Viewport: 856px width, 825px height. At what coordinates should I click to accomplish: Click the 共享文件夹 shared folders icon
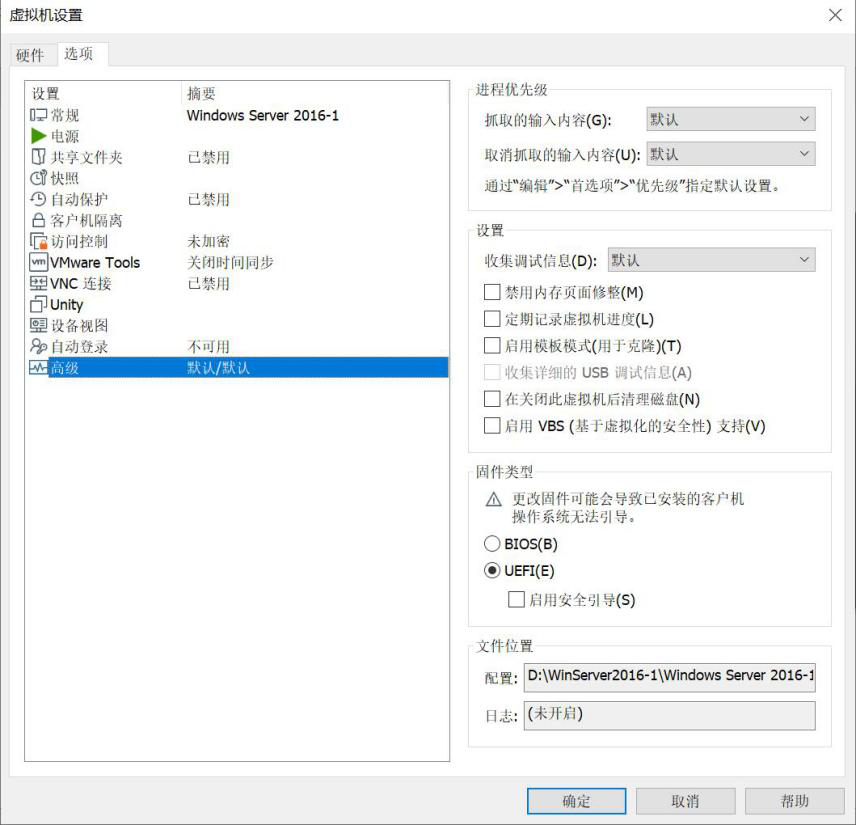click(x=38, y=157)
